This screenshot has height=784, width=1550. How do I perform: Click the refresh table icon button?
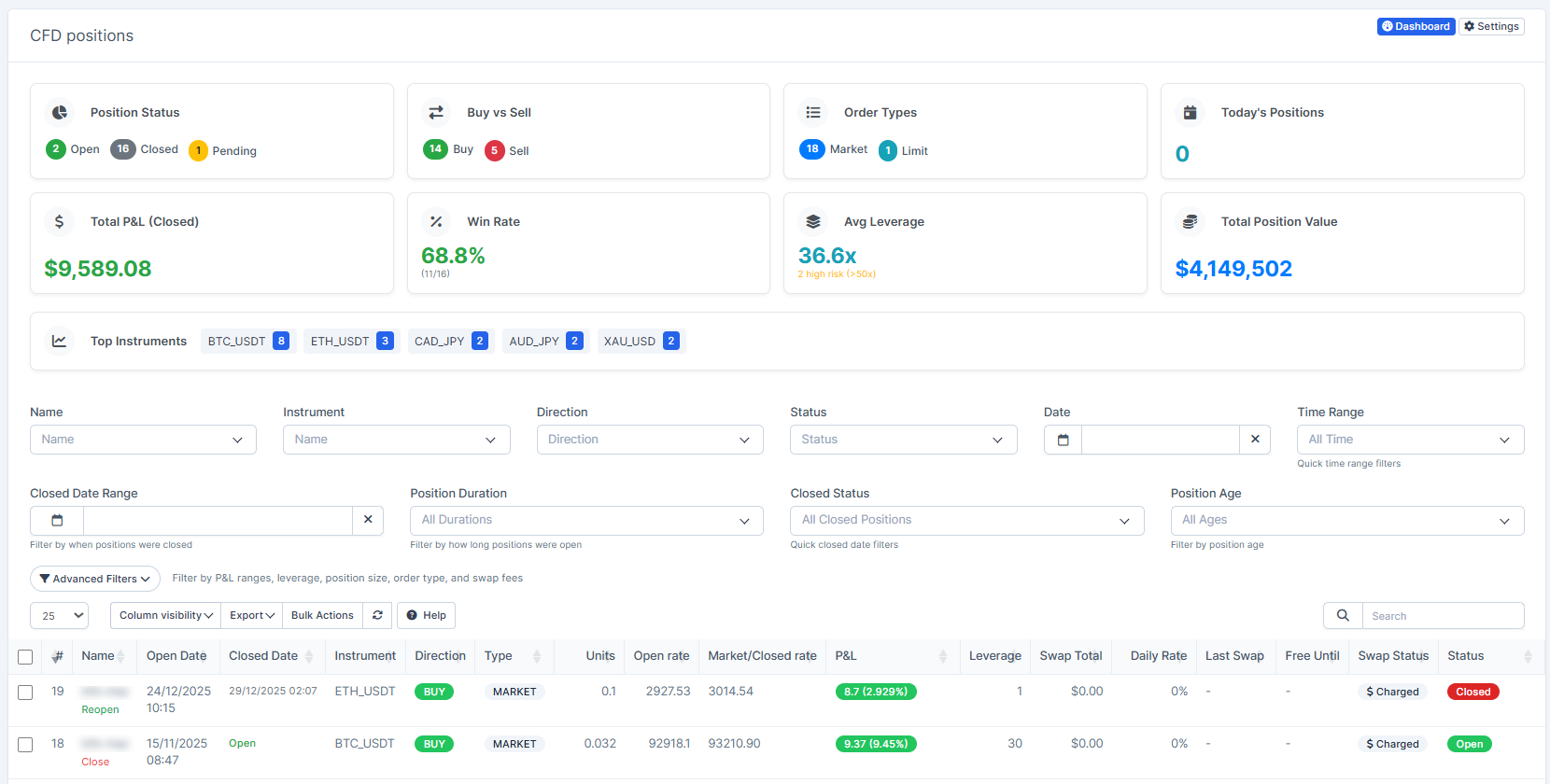377,616
